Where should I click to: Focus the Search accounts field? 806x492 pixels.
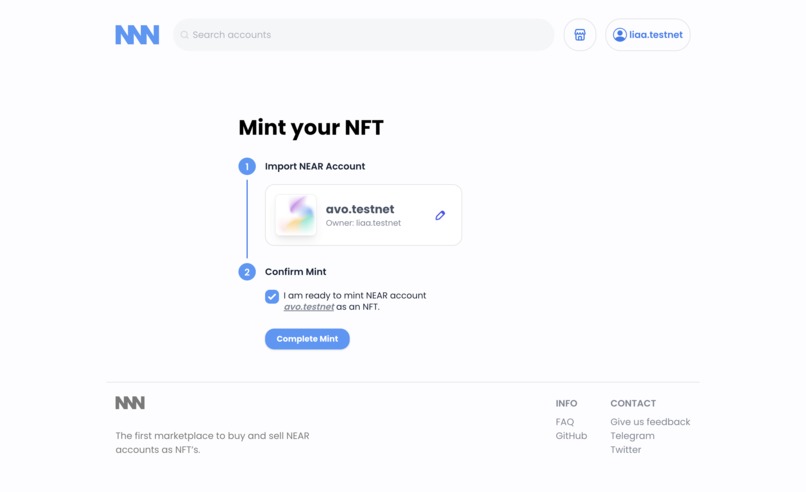[363, 35]
